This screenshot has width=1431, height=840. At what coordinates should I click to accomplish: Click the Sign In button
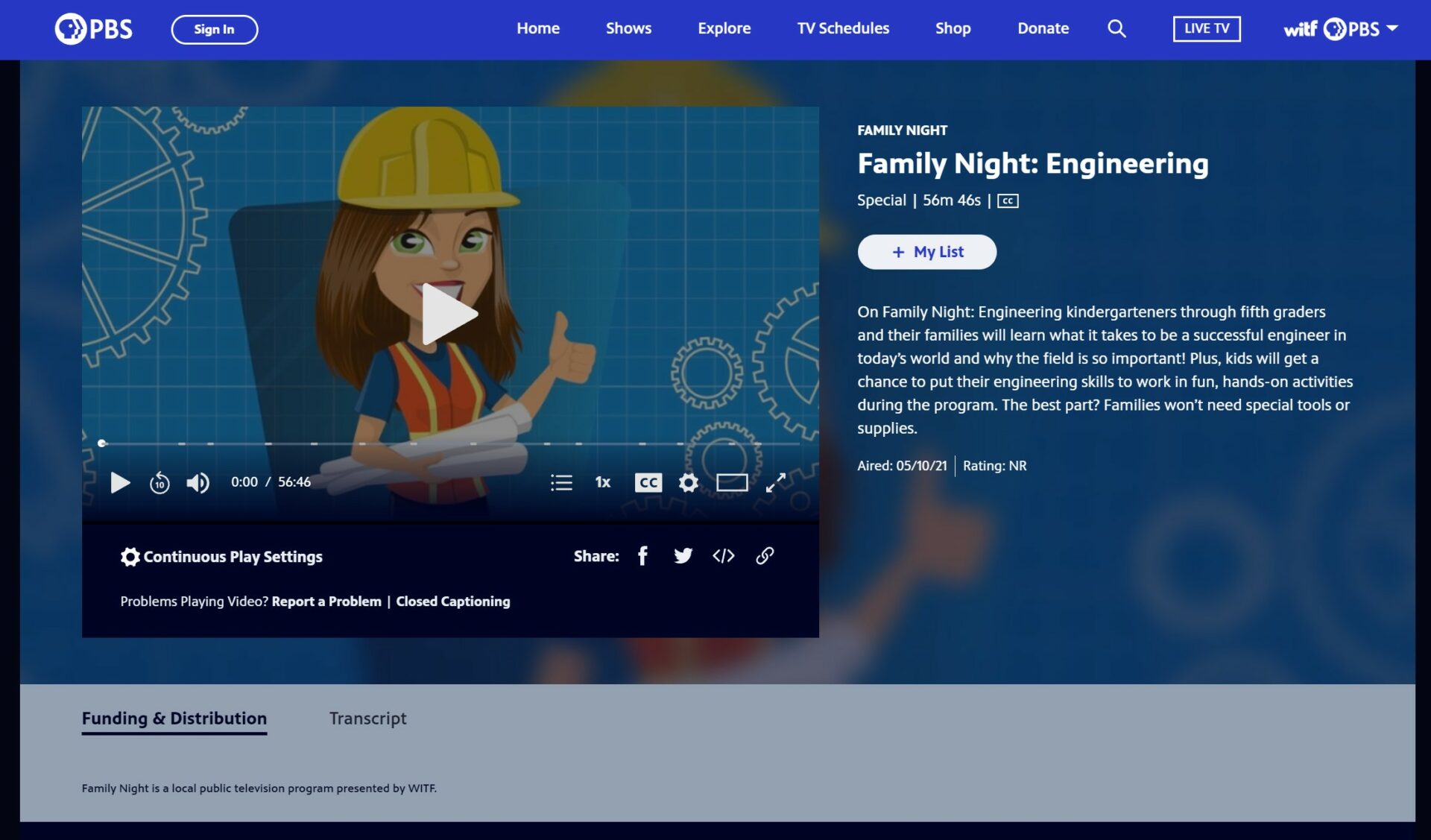[x=215, y=29]
